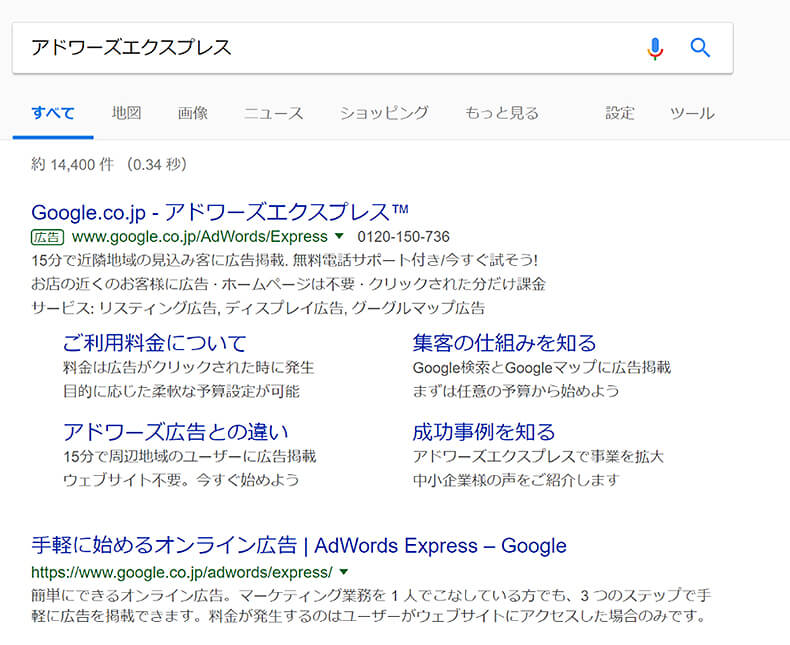The image size is (790, 645).
Task: Click text Google検索とGoogleマップに広告掲載
Action: (x=542, y=367)
